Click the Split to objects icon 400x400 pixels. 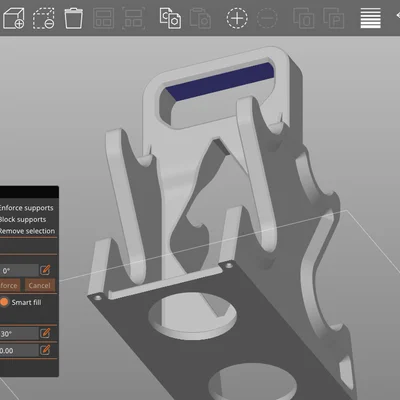(x=304, y=18)
